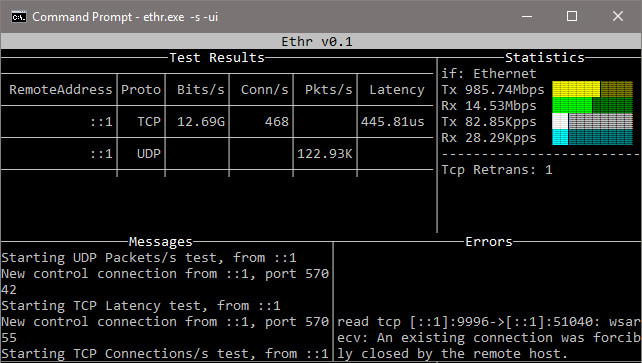Maximize the Command Prompt window
Viewport: 642px width, 363px height.
coord(572,16)
